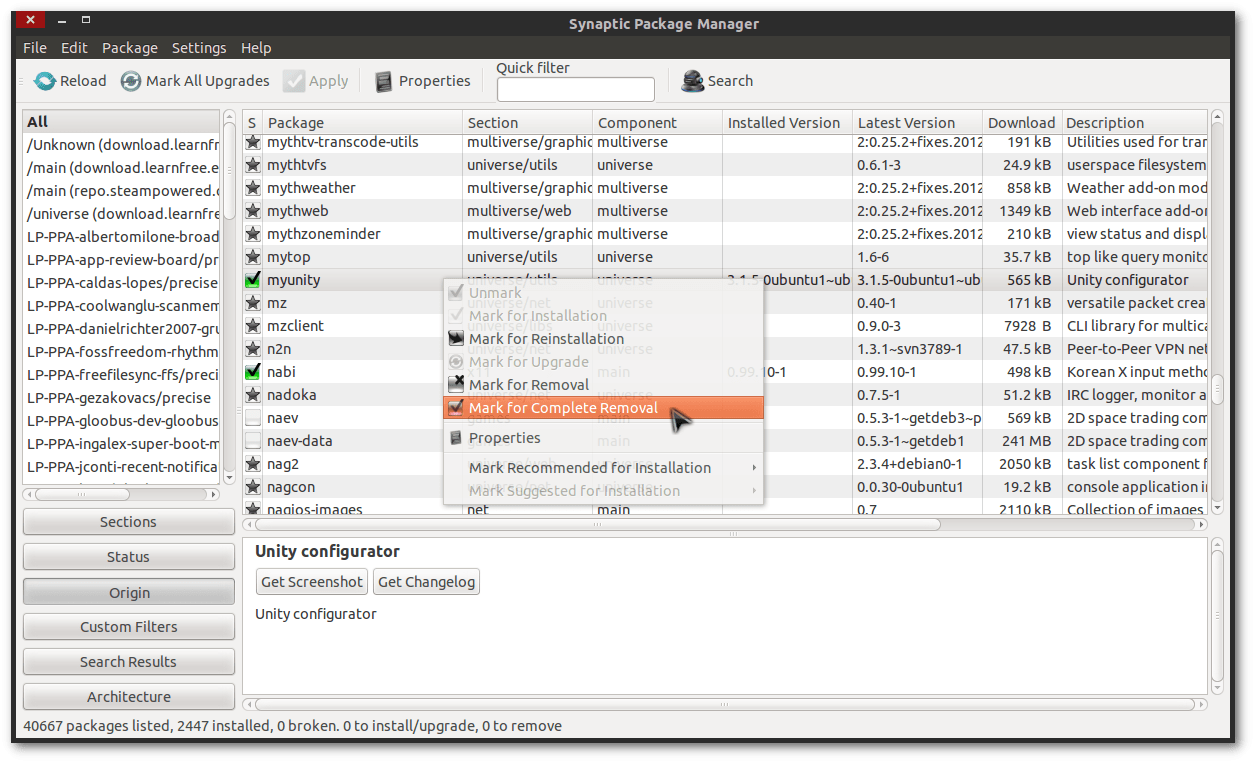Image resolution: width=1254 pixels, height=762 pixels.
Task: Click status star icon for mythzoneminder
Action: coord(253,234)
